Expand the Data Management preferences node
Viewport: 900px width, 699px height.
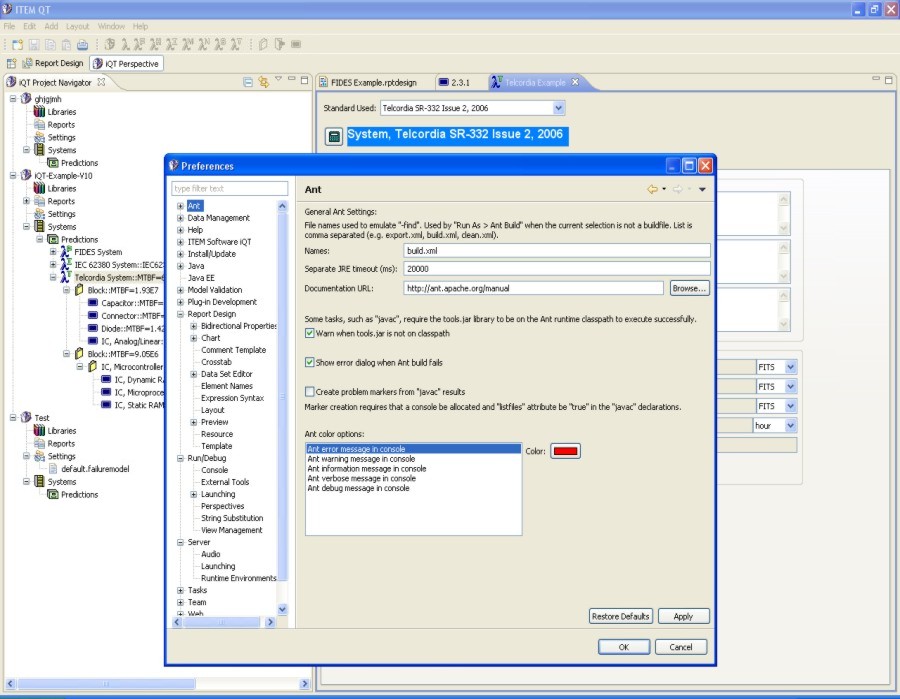point(181,218)
